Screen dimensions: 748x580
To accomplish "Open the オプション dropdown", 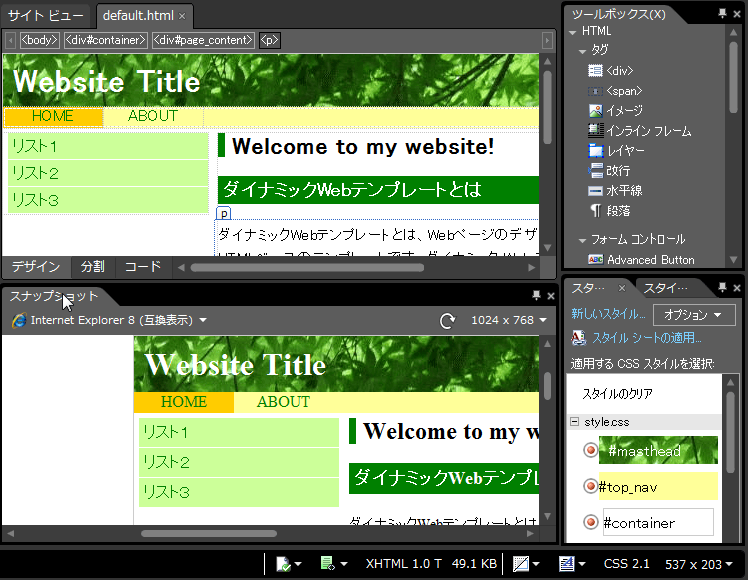I will point(694,315).
